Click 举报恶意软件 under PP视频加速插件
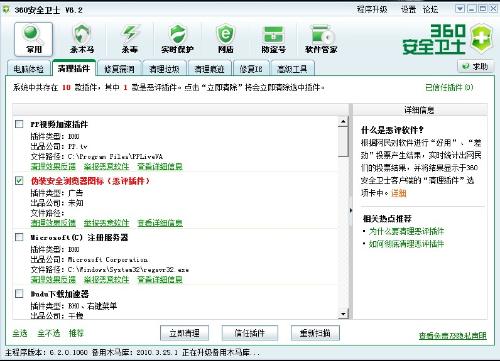 [106, 166]
